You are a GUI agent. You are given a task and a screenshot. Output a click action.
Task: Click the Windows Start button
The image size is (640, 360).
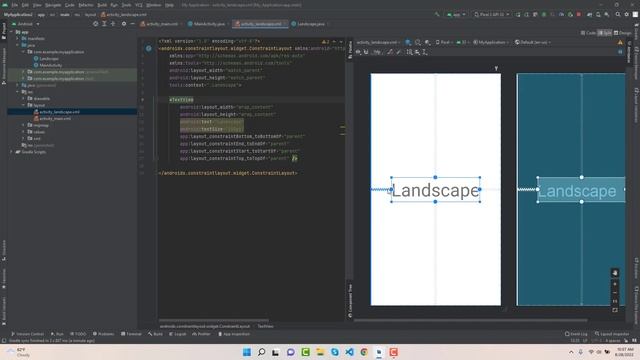(x=247, y=352)
